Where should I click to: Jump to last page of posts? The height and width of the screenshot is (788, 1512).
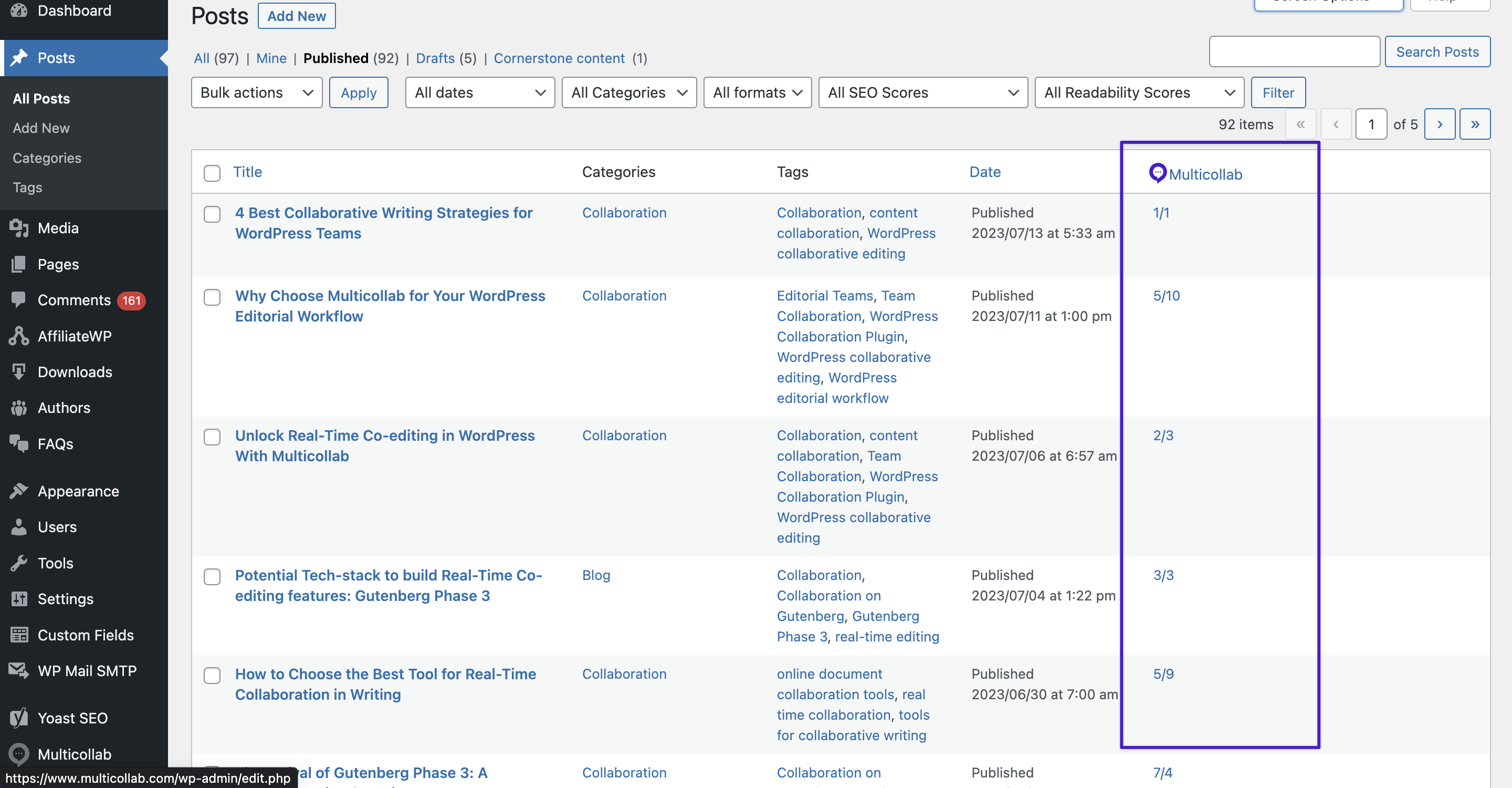[1474, 124]
